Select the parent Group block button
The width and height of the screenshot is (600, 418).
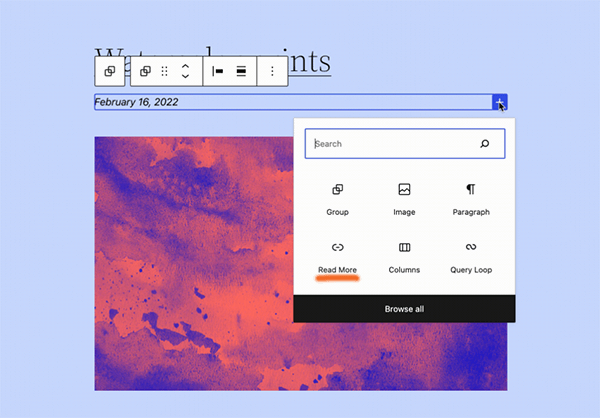click(x=110, y=71)
